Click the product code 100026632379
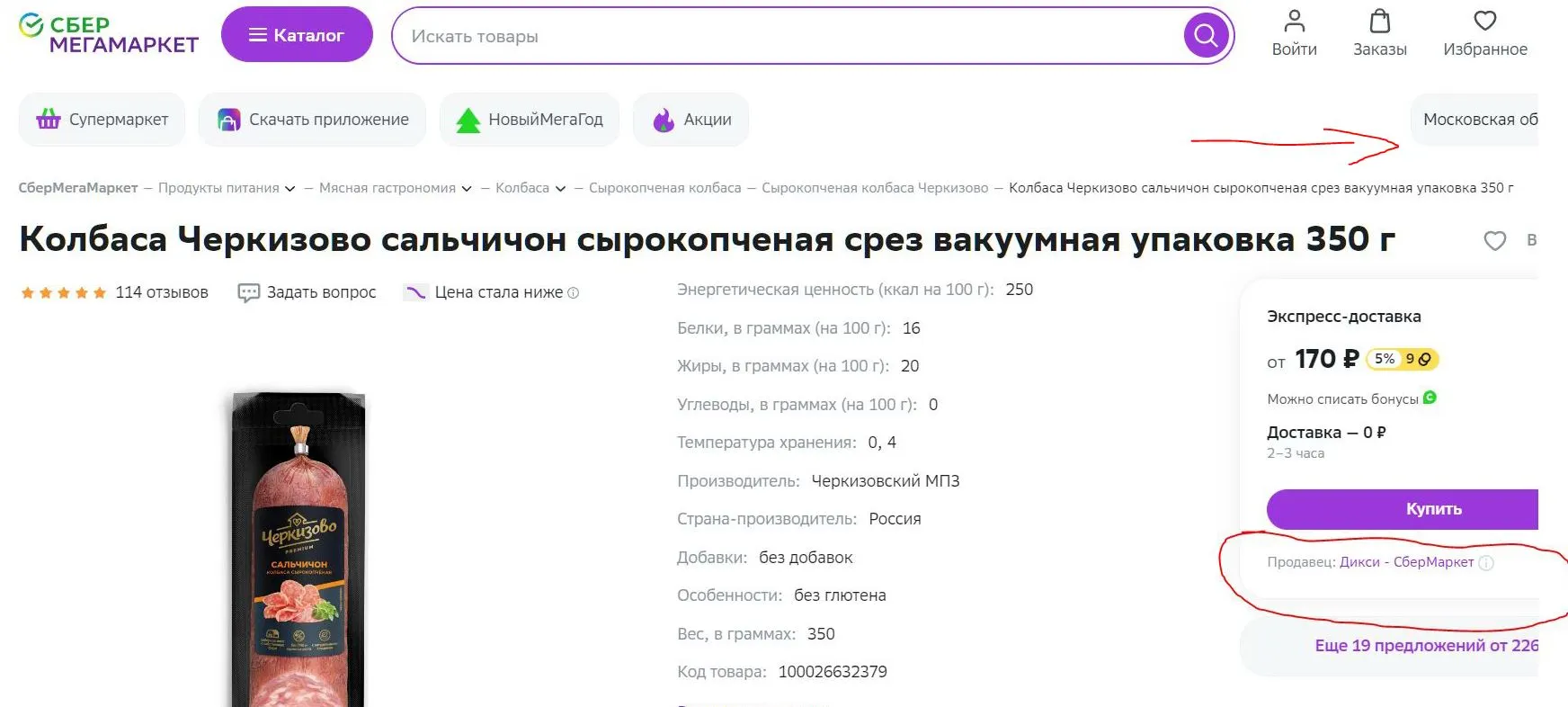The image size is (1568, 707). [x=833, y=672]
